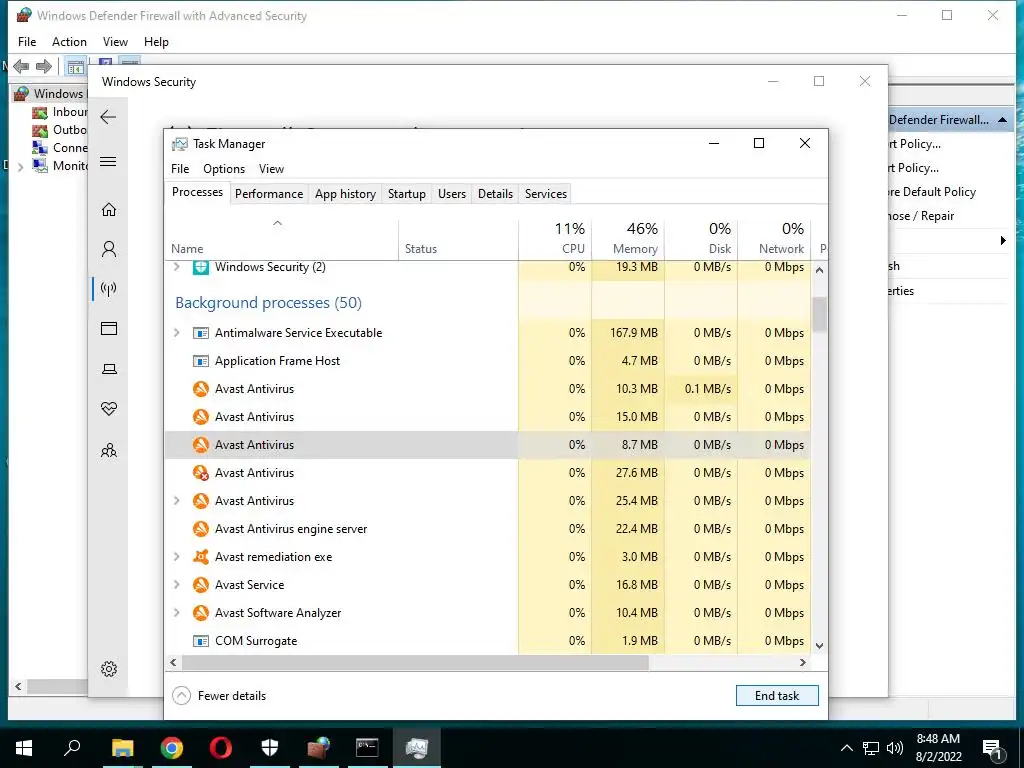Image resolution: width=1024 pixels, height=768 pixels.
Task: Click the Windows Security back arrow
Action: pos(108,118)
